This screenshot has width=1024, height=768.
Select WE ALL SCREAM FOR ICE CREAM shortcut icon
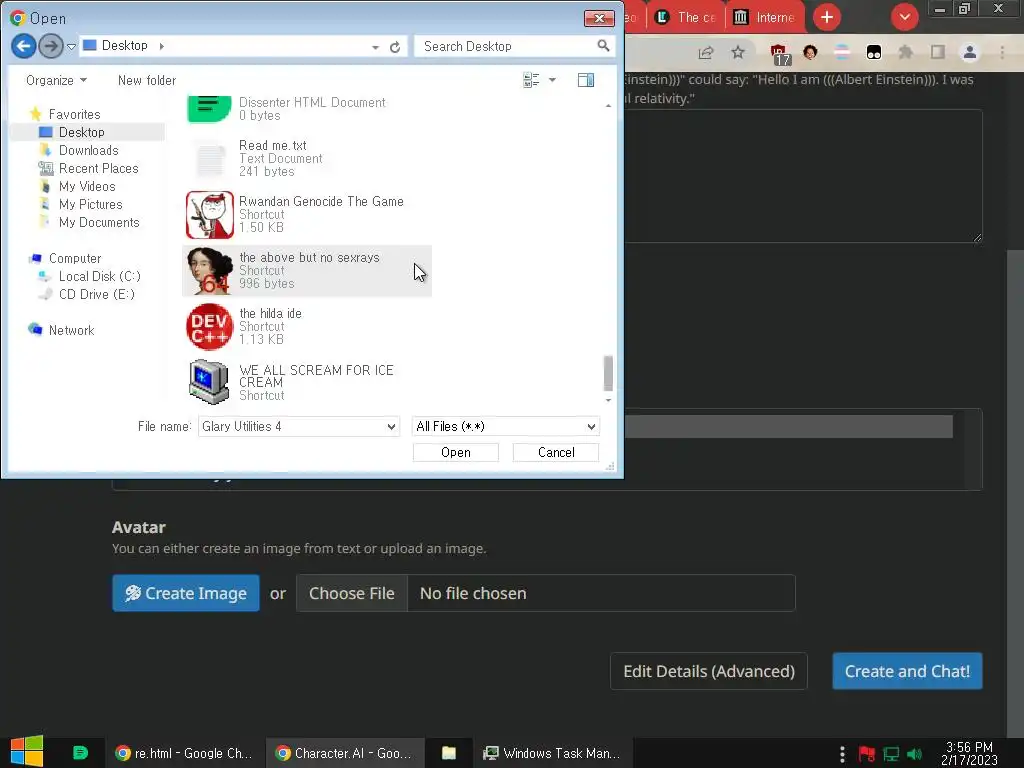[210, 383]
